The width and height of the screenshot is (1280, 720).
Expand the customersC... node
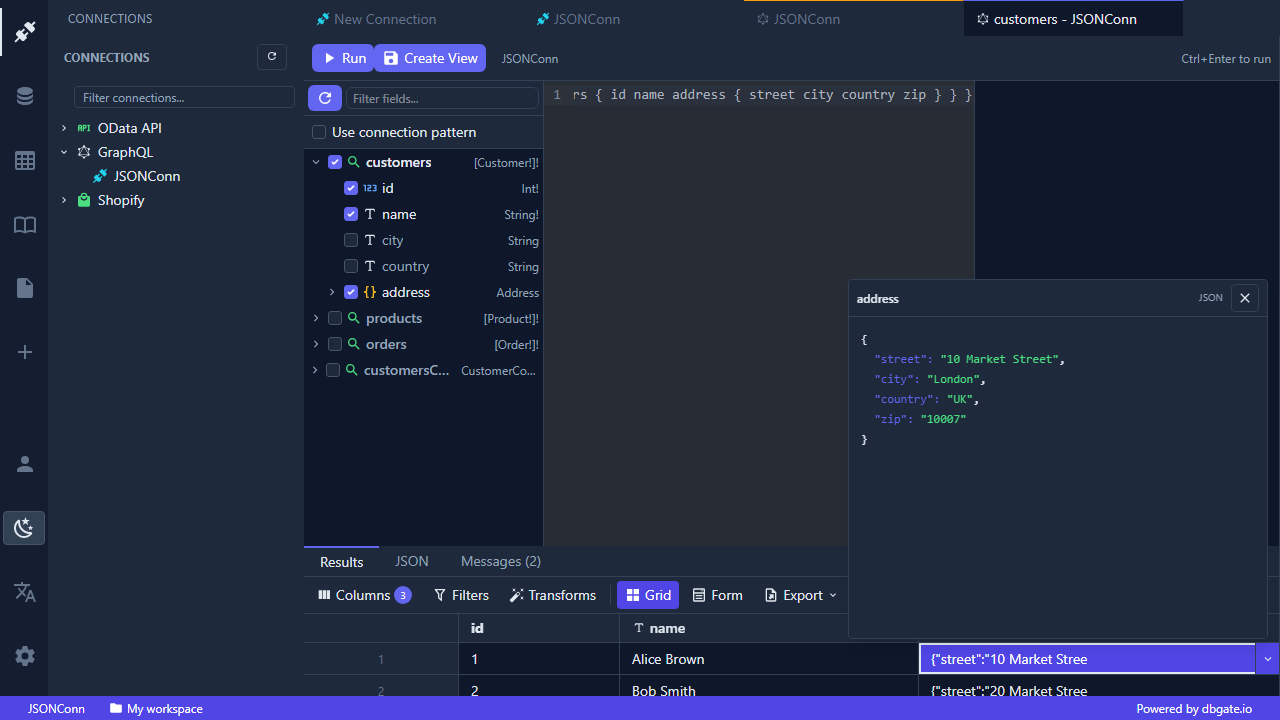click(314, 370)
